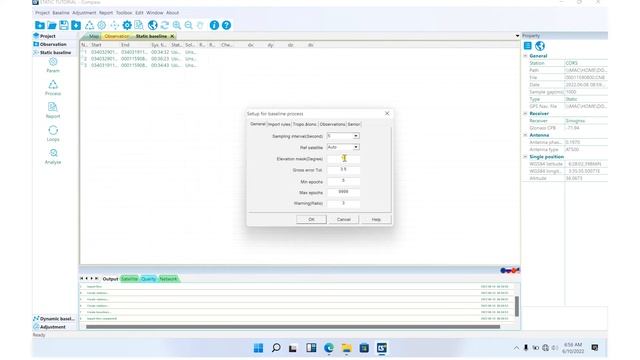The height and width of the screenshot is (360, 640).
Task: Collapse the Single position section
Action: tap(526, 157)
